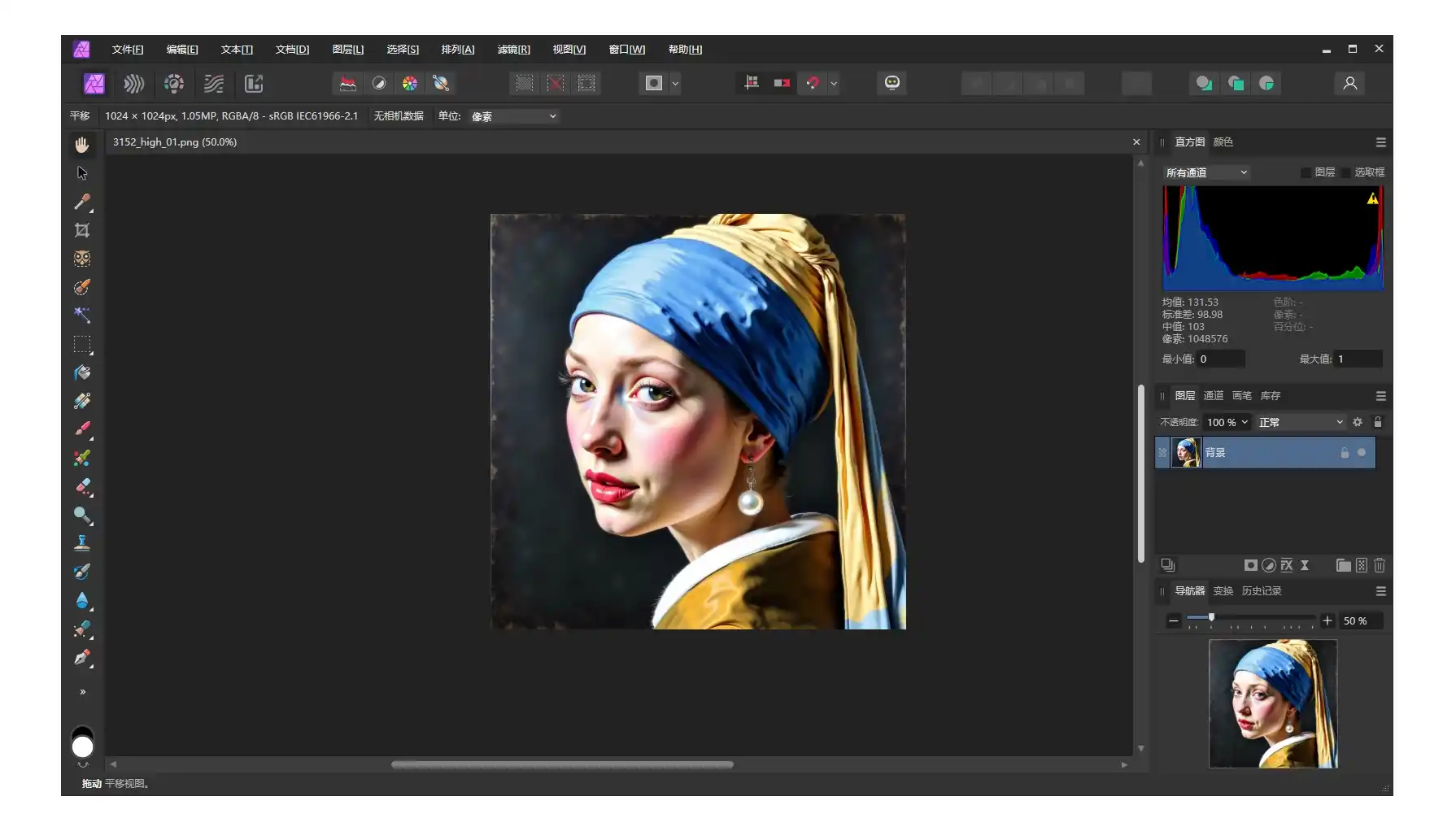Toggle snapping magnet in toolbar

click(813, 83)
